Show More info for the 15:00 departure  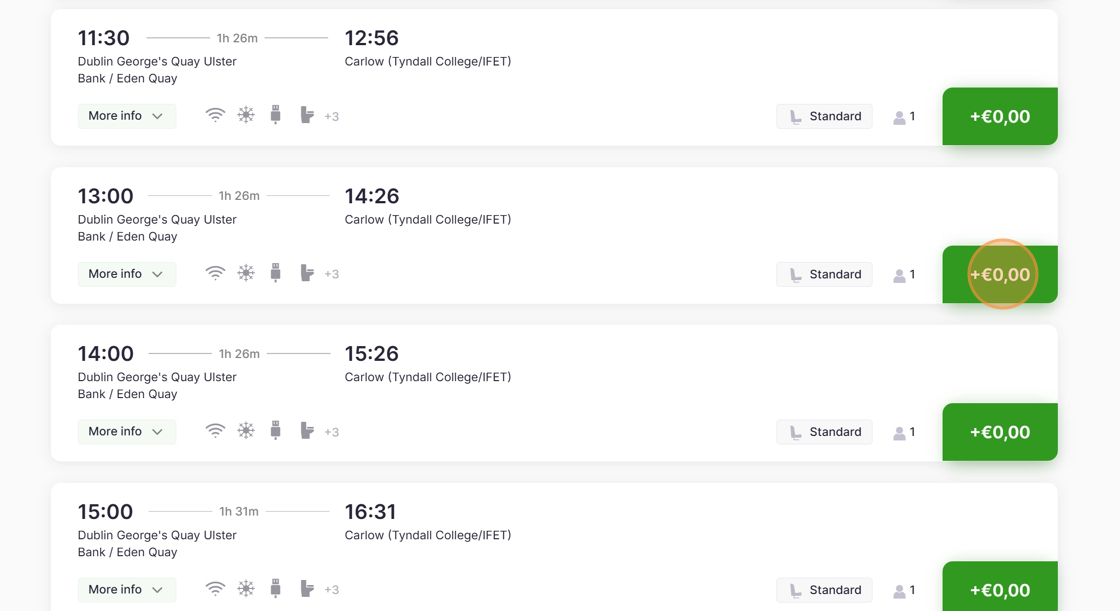[126, 590]
